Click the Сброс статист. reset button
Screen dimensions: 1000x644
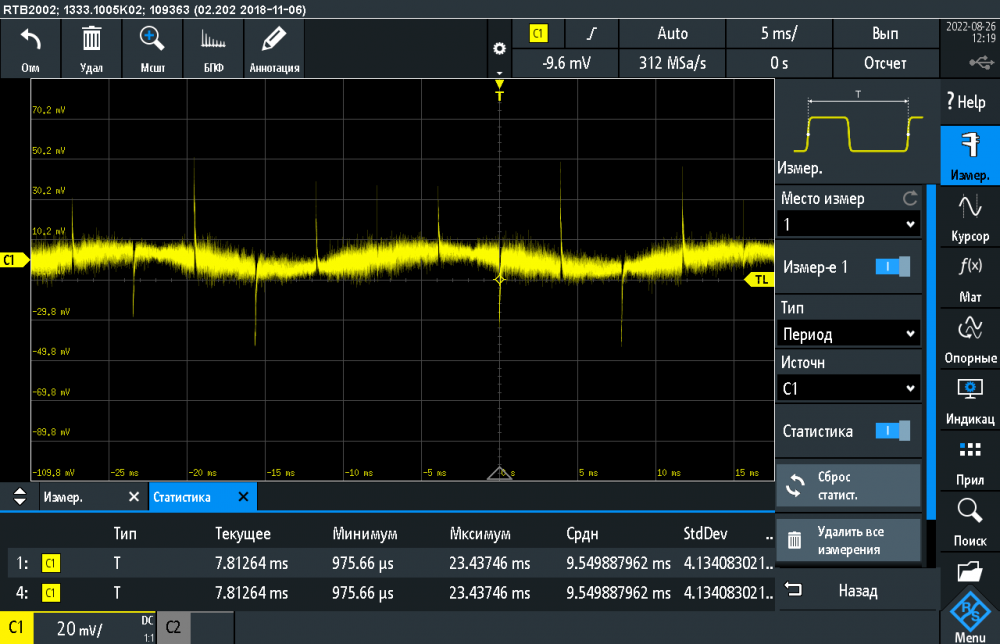[x=848, y=486]
